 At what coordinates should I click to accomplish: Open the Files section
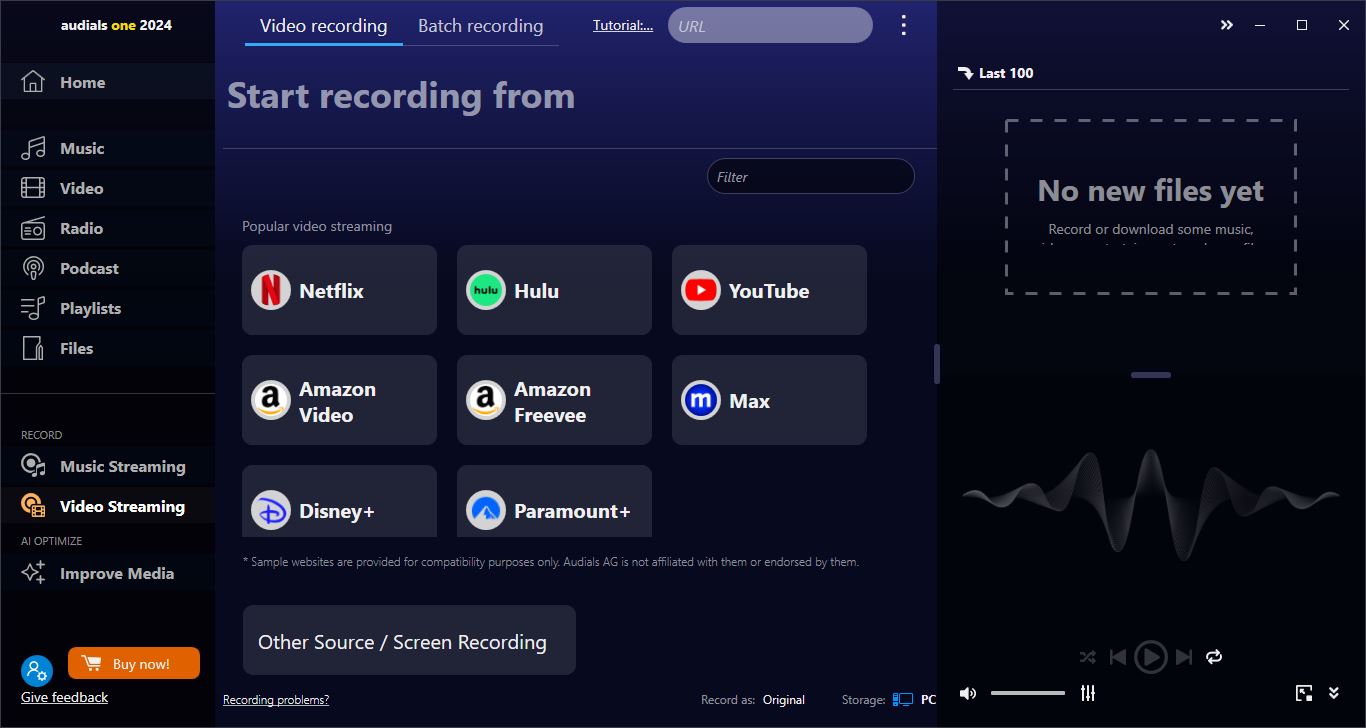107,348
